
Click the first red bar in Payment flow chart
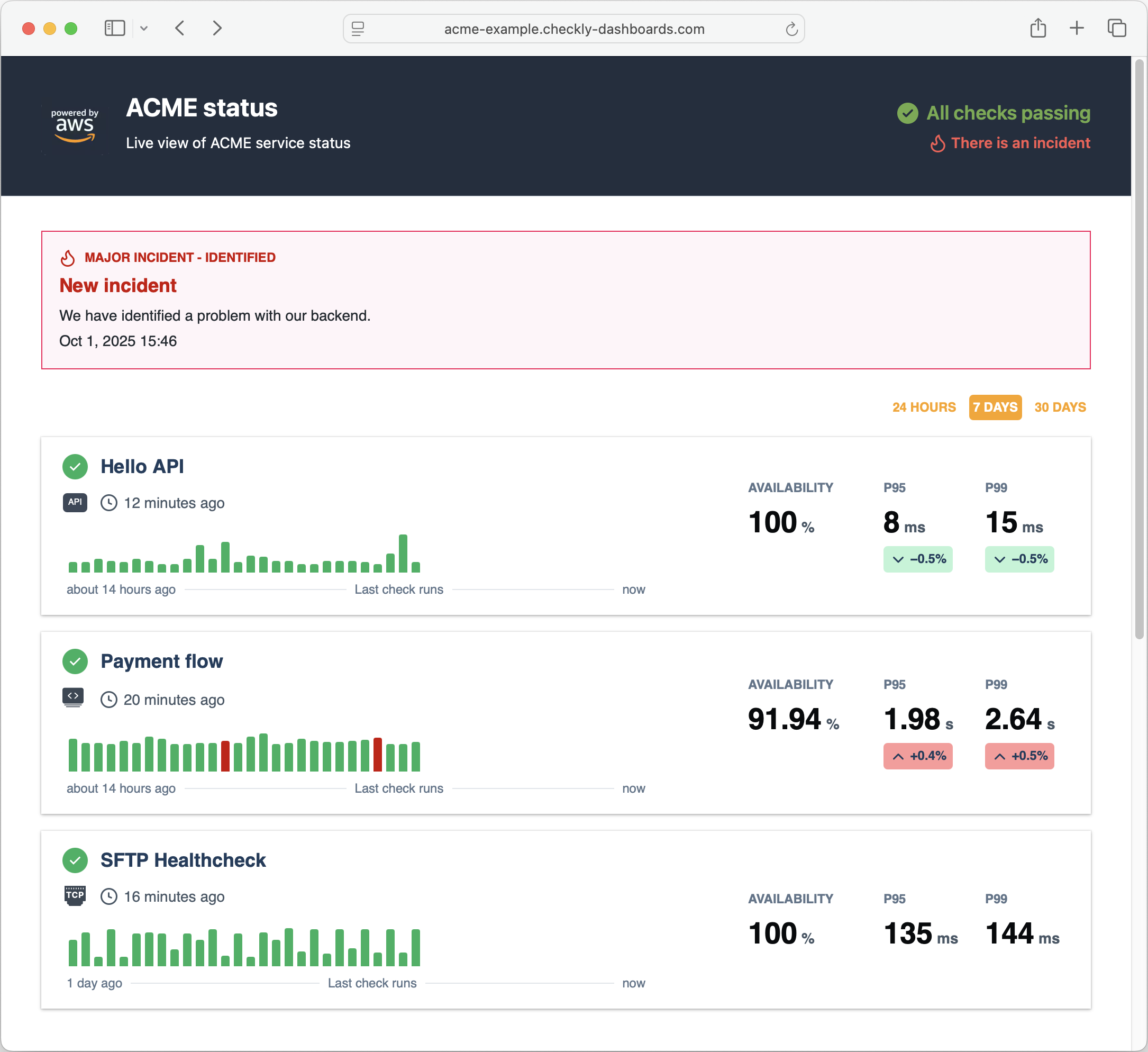pyautogui.click(x=225, y=756)
